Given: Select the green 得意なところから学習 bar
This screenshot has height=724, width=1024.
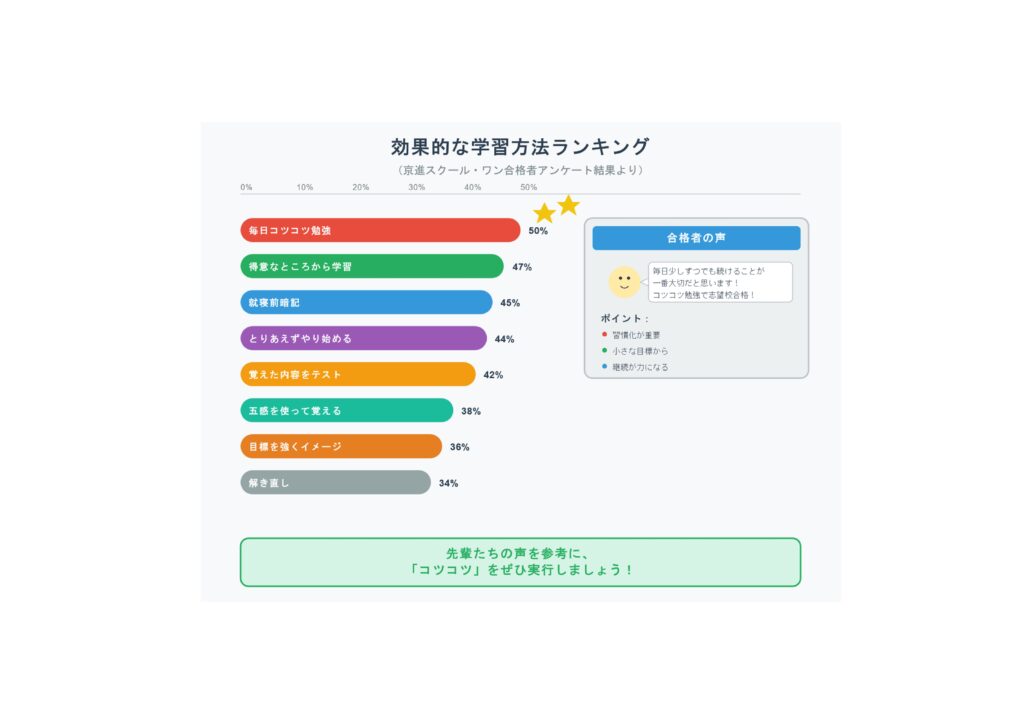Looking at the screenshot, I should 372,266.
